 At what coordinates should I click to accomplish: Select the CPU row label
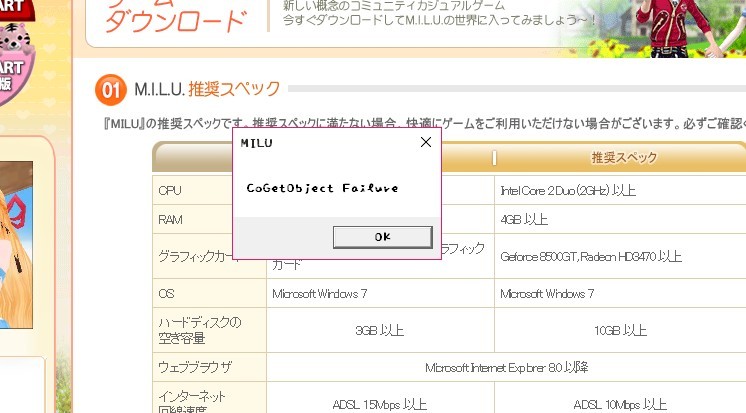click(x=170, y=189)
